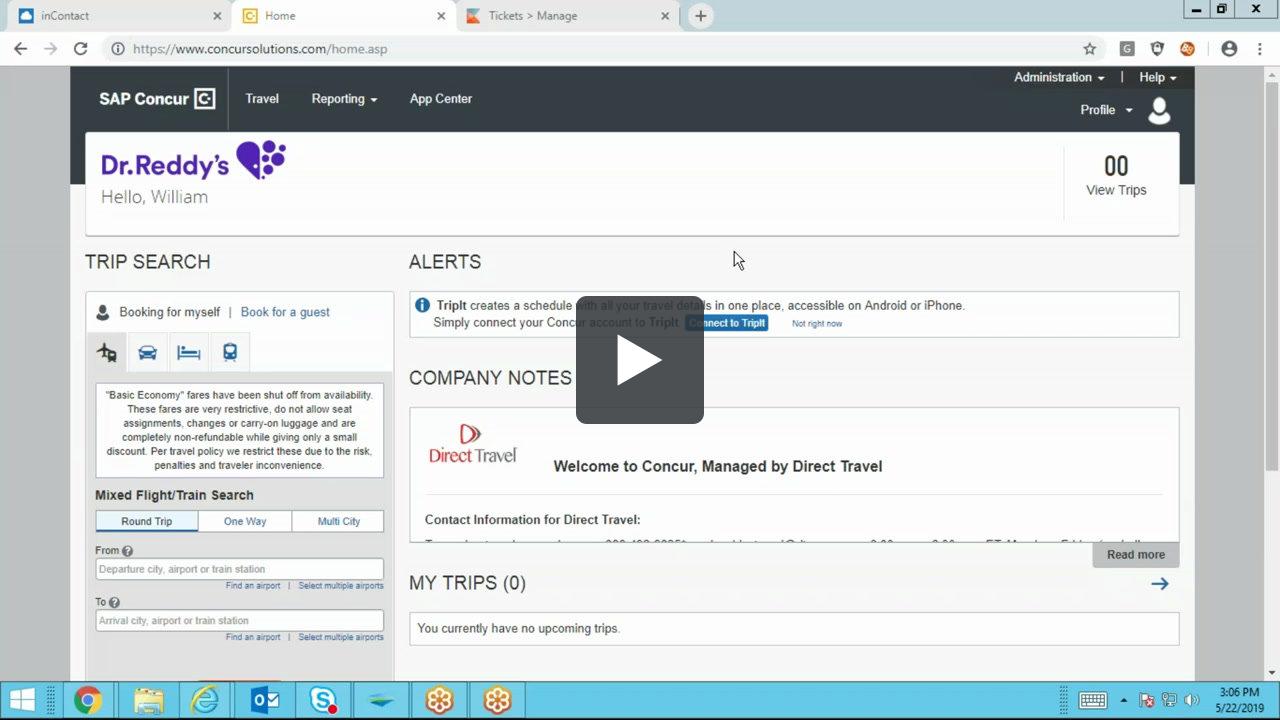Image resolution: width=1280 pixels, height=720 pixels.
Task: Select the Multi City option
Action: pyautogui.click(x=337, y=520)
